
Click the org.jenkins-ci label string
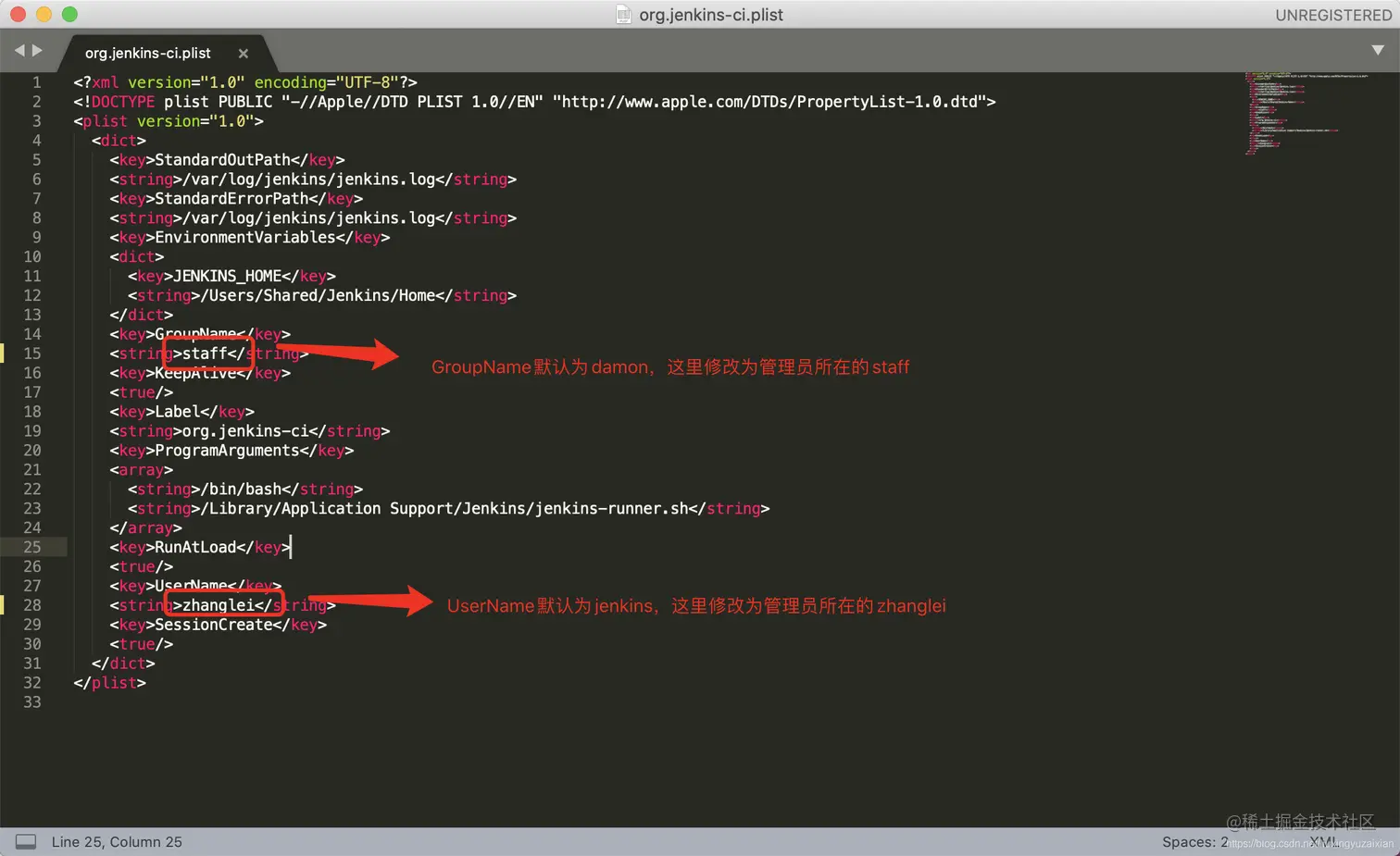point(245,431)
